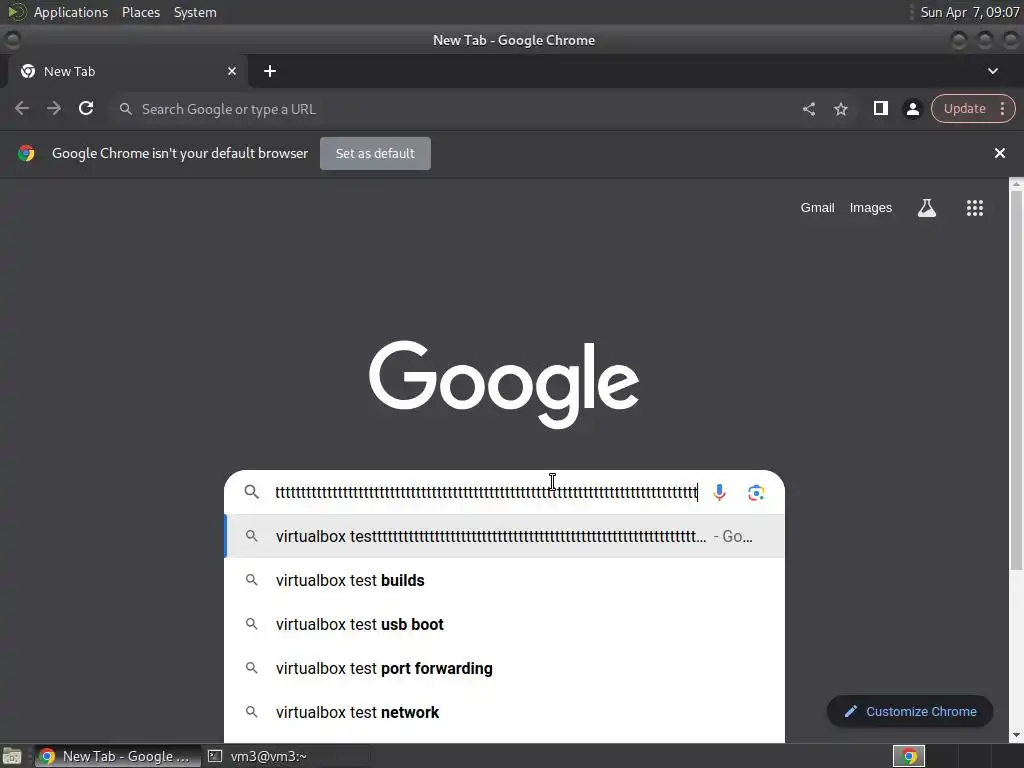
Task: Select first suggestion virtualbox testtttt
Action: (x=505, y=536)
